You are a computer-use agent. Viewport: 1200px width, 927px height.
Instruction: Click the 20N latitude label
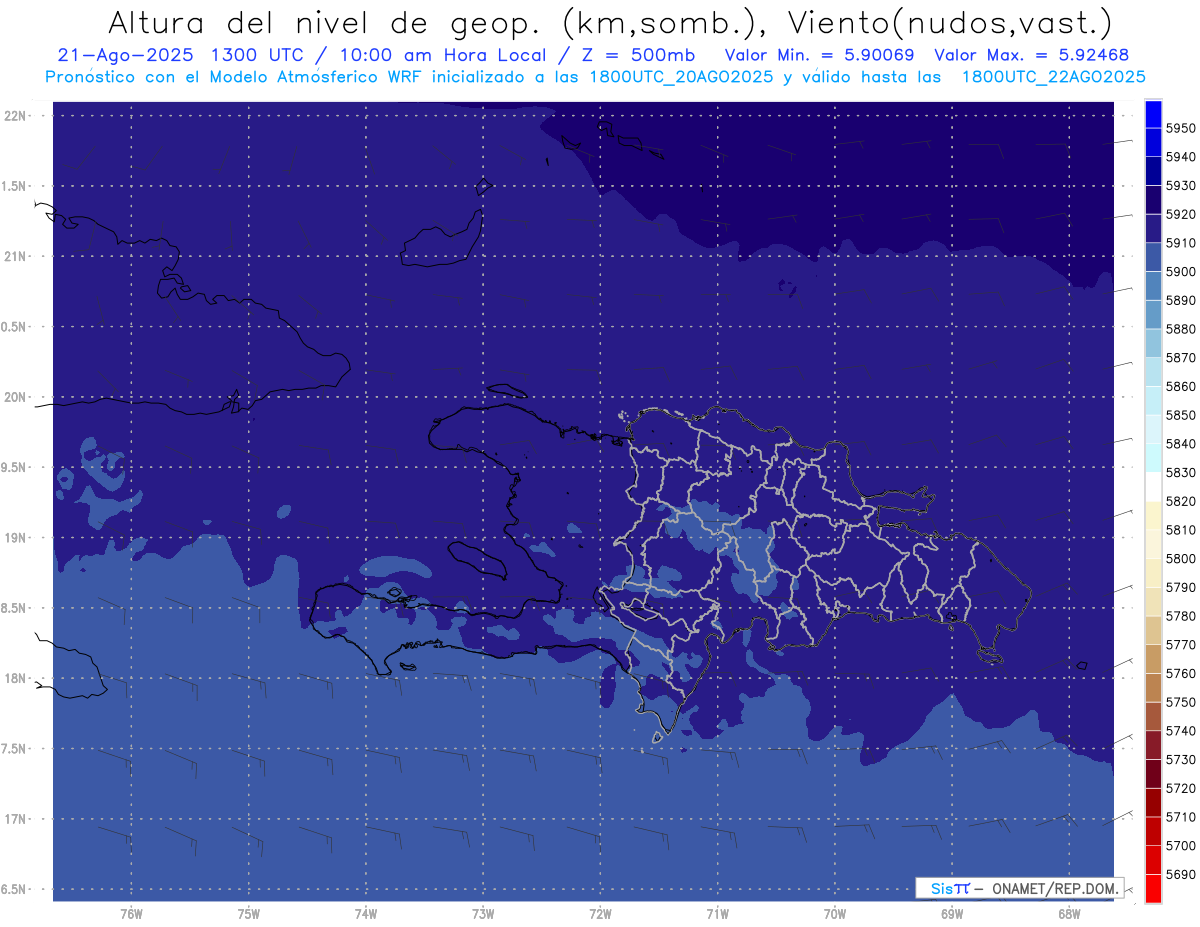[x=15, y=397]
